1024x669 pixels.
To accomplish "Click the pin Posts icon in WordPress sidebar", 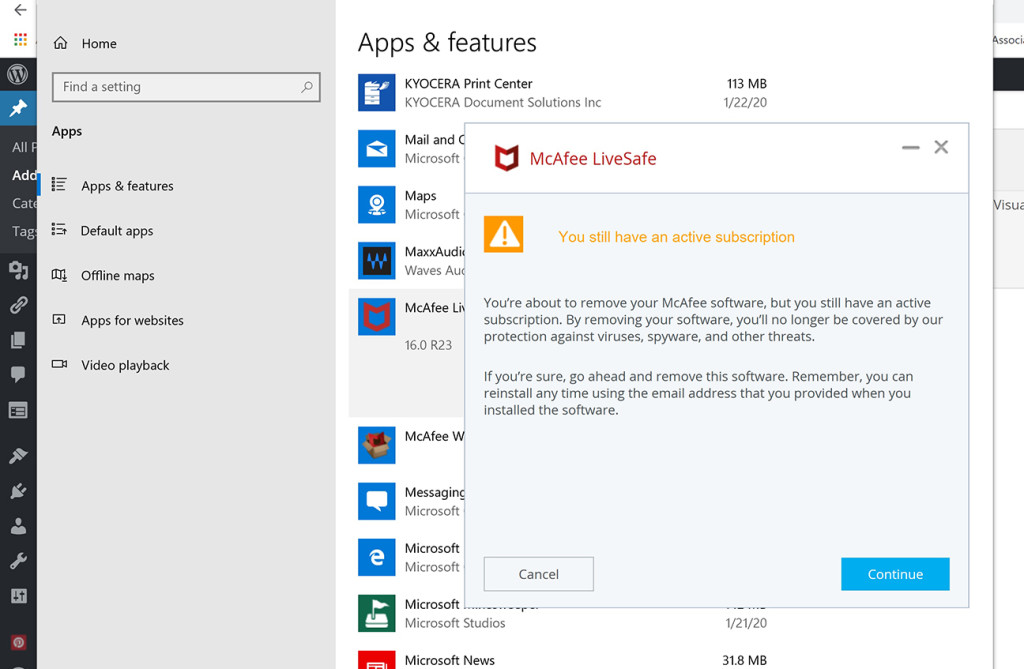I will [x=18, y=108].
